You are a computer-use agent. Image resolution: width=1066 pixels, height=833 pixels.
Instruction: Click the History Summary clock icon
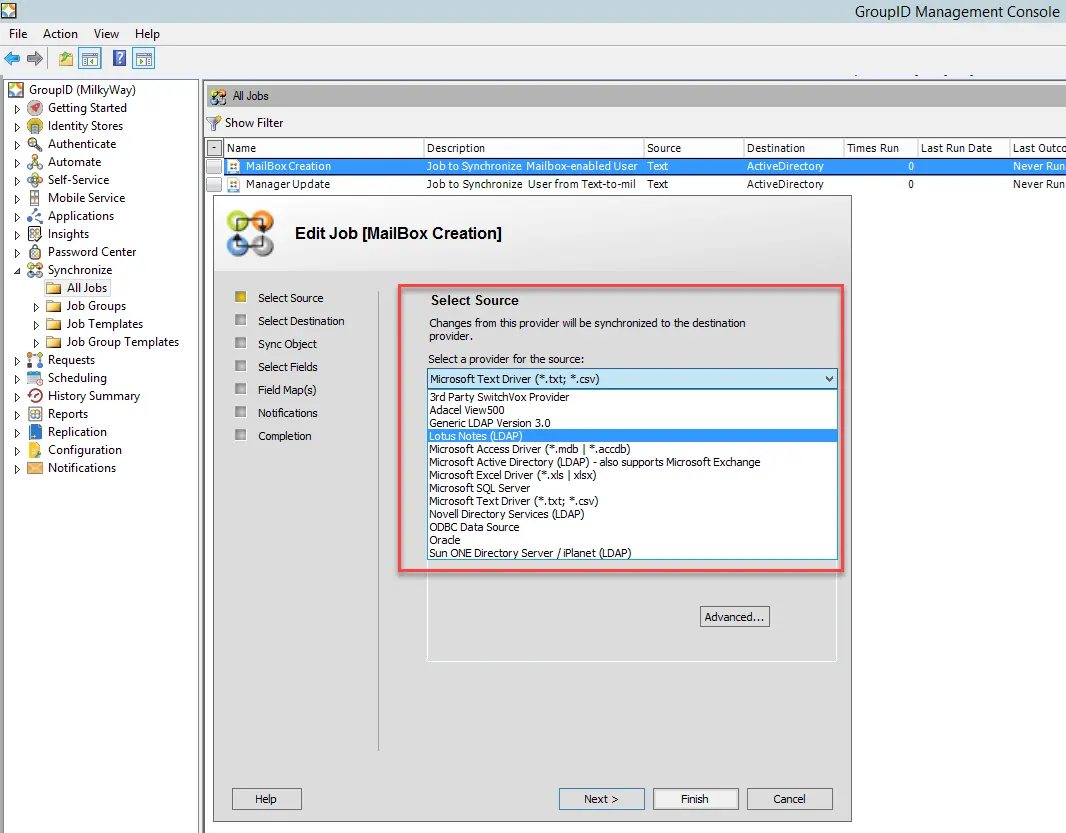[35, 396]
